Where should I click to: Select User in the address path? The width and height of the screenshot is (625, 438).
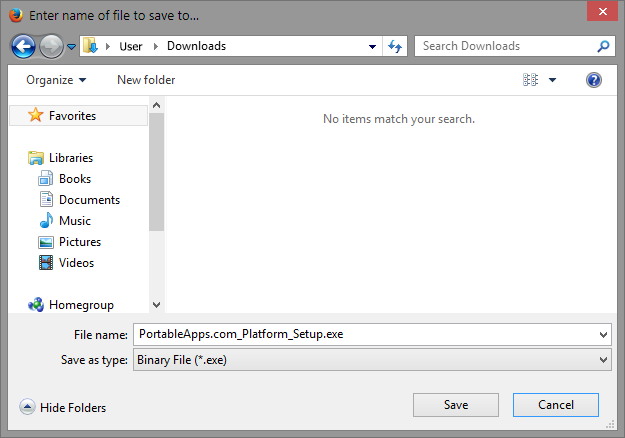(x=131, y=46)
